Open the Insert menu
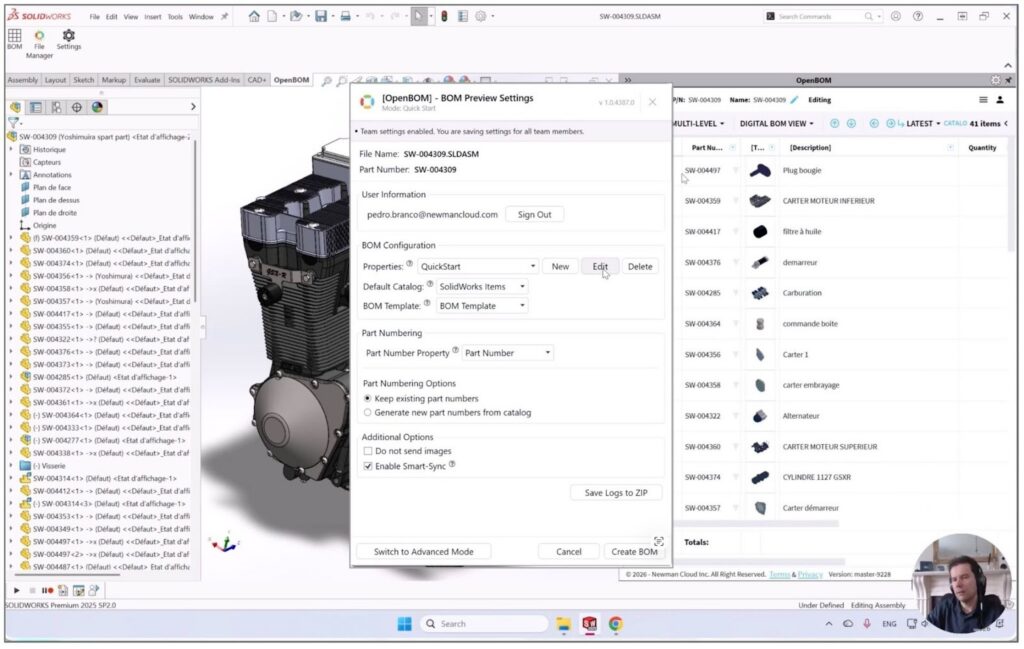 click(x=152, y=17)
